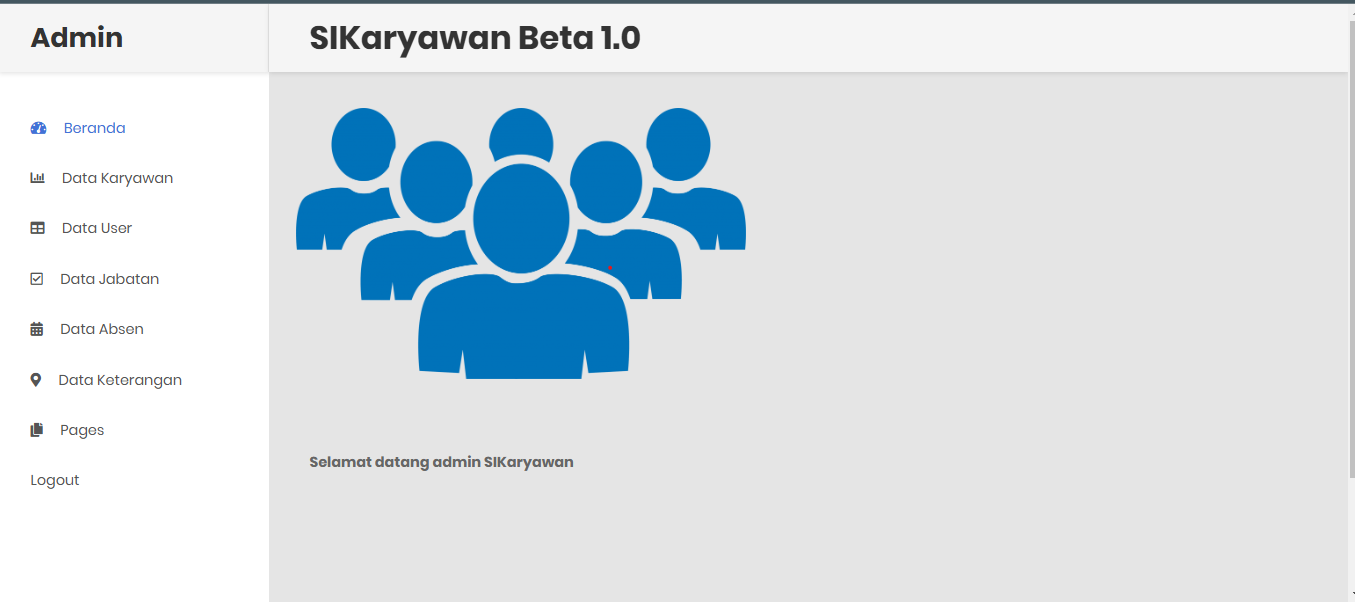Click the welcome admin SIKaryawan text
This screenshot has height=602, width=1355.
(441, 461)
